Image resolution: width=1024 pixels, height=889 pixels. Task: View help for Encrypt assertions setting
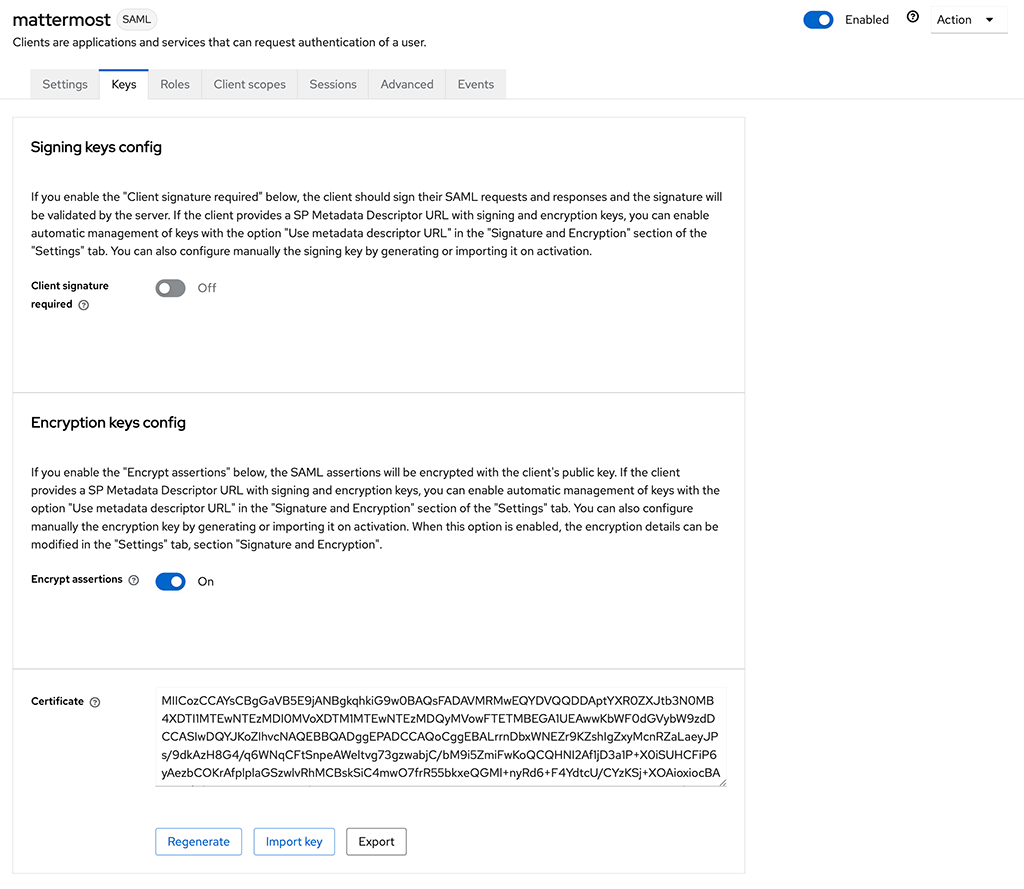click(x=136, y=580)
